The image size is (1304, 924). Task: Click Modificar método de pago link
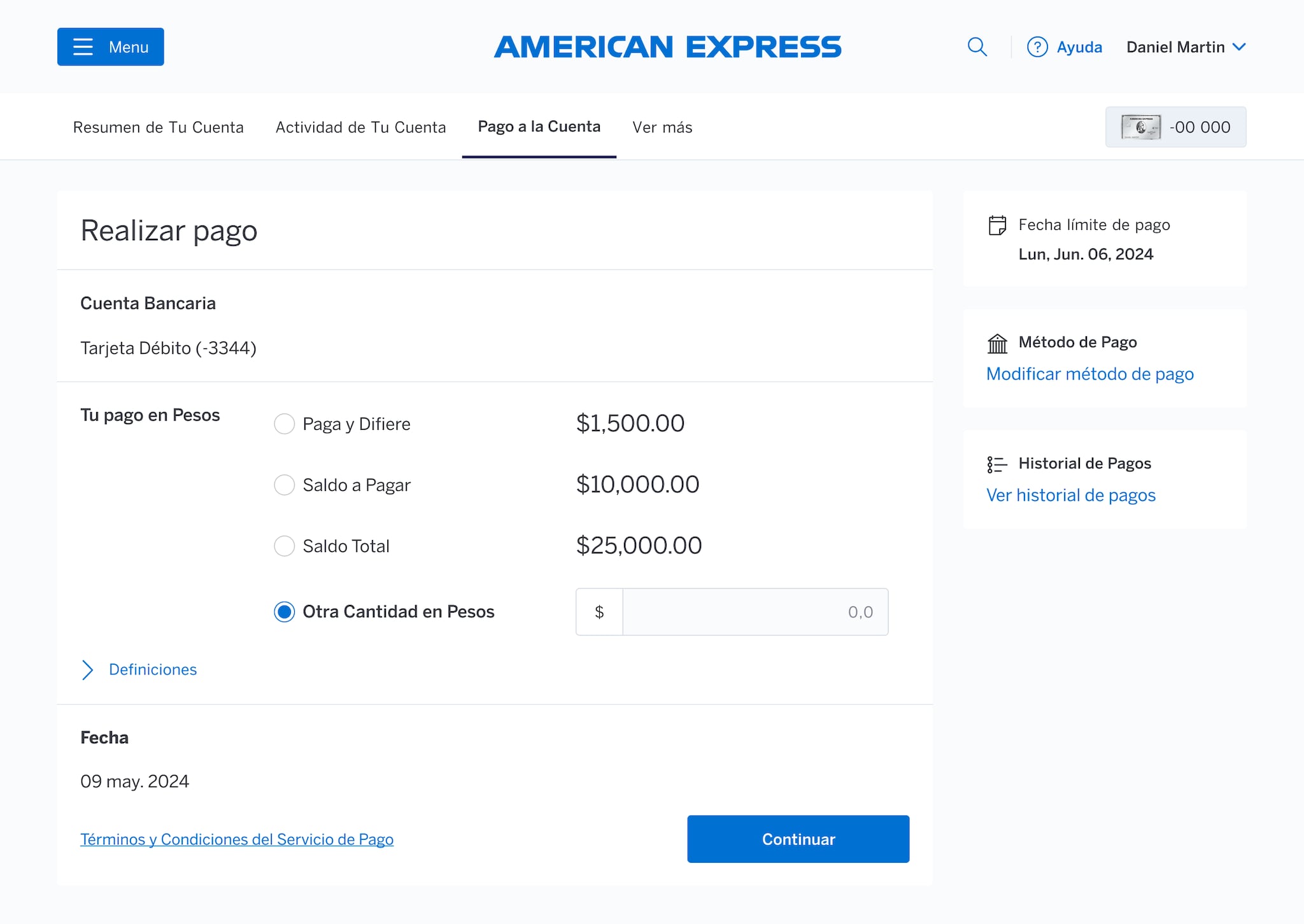pyautogui.click(x=1089, y=374)
